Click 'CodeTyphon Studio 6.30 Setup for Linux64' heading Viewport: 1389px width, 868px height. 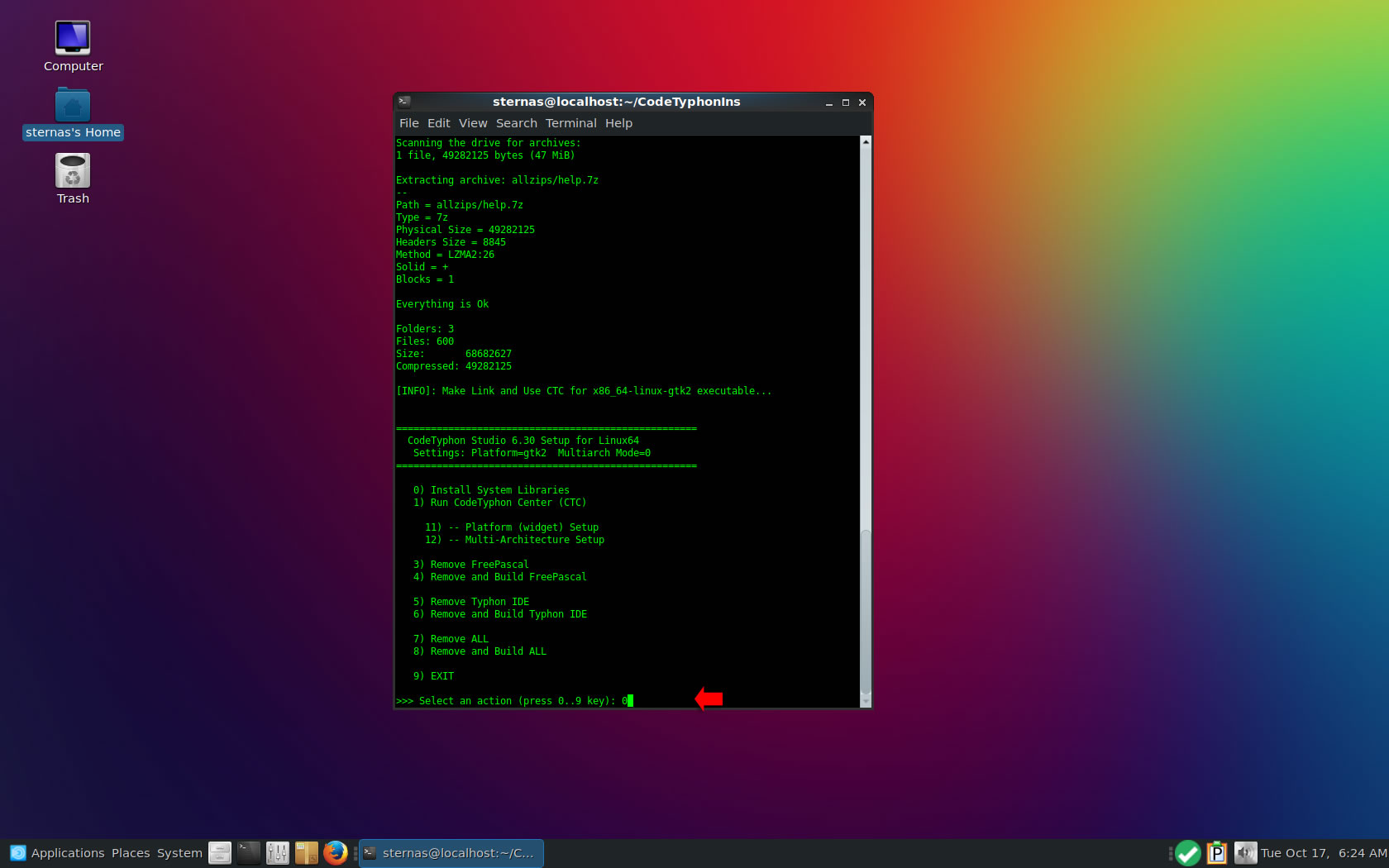[x=523, y=441]
